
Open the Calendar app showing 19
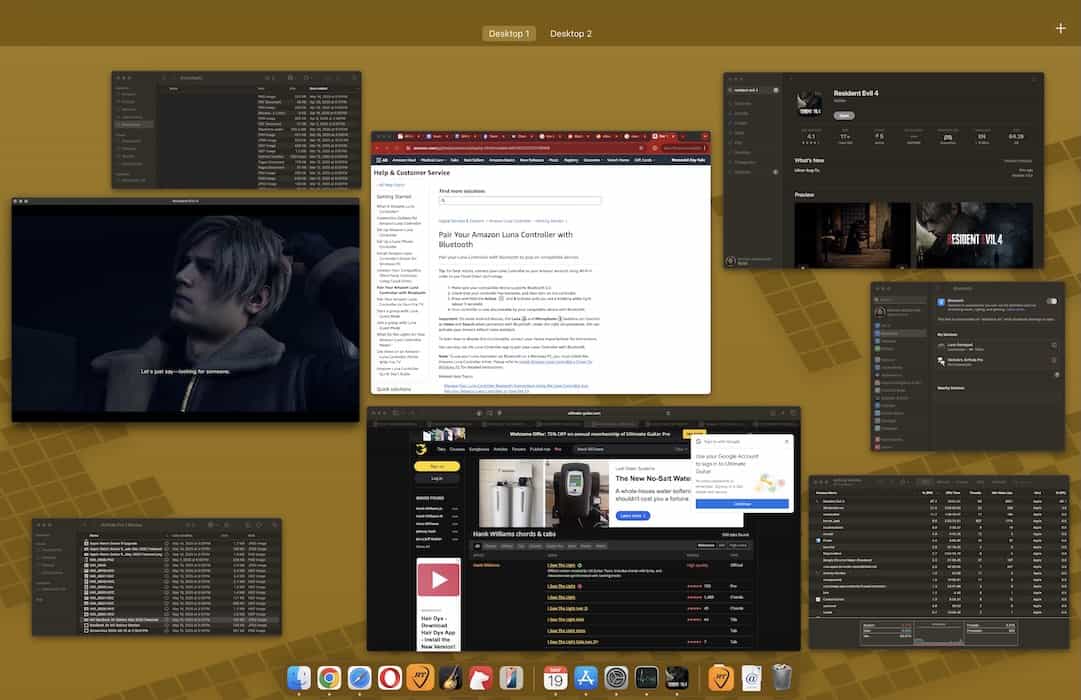click(556, 678)
